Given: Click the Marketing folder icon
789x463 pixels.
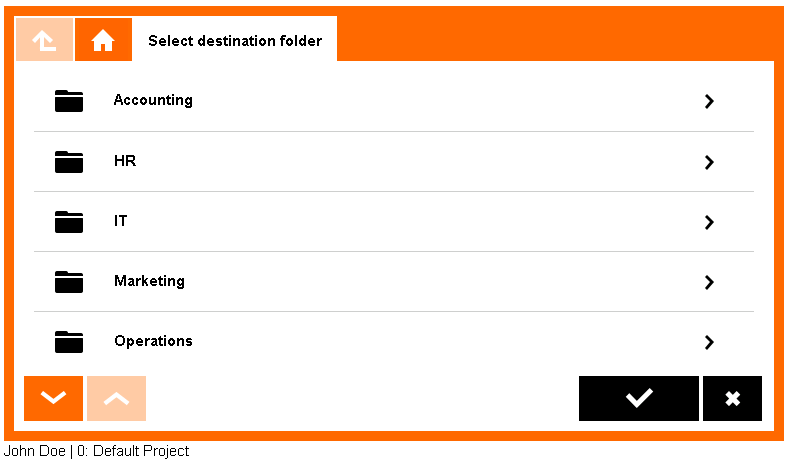Looking at the screenshot, I should click(x=69, y=281).
